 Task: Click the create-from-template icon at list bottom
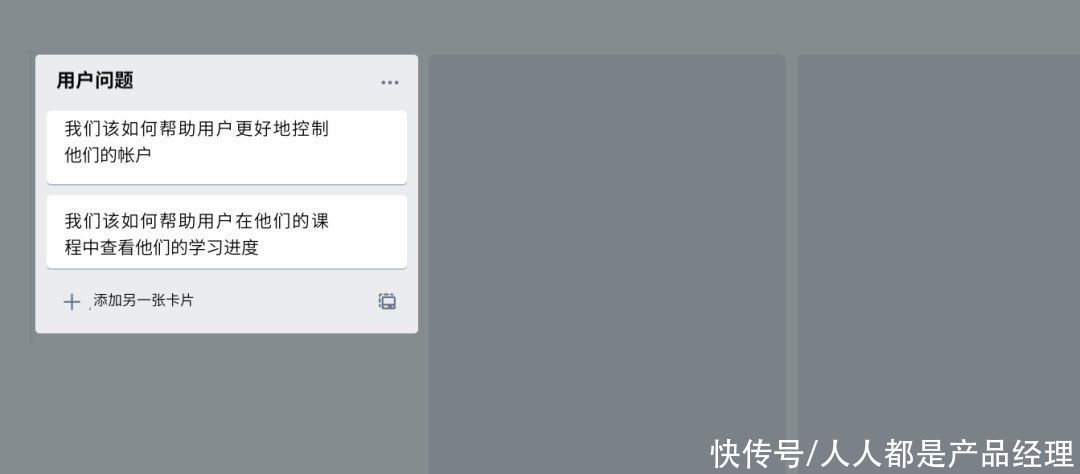pos(387,301)
